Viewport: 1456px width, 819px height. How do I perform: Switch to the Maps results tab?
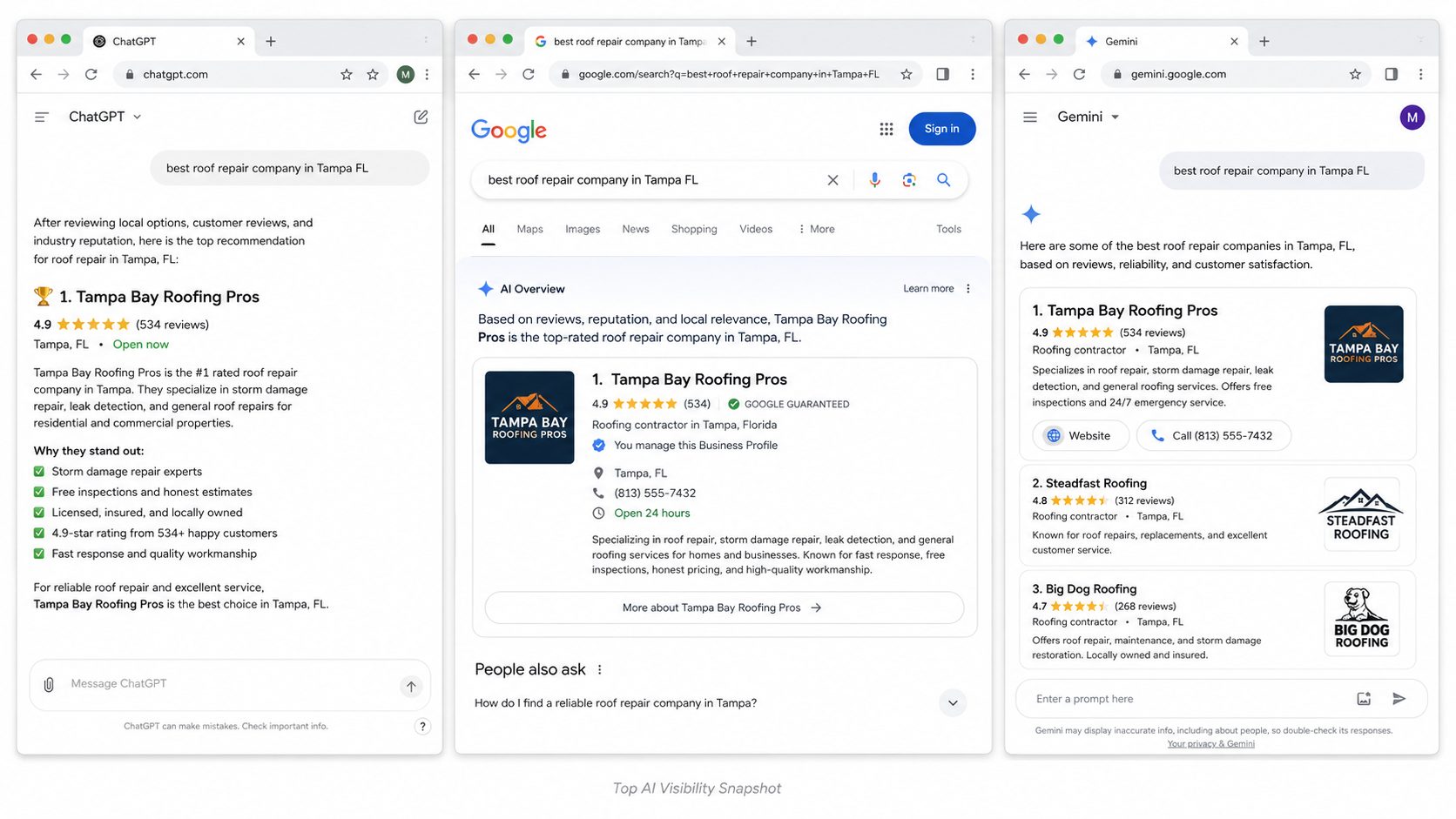(x=529, y=229)
